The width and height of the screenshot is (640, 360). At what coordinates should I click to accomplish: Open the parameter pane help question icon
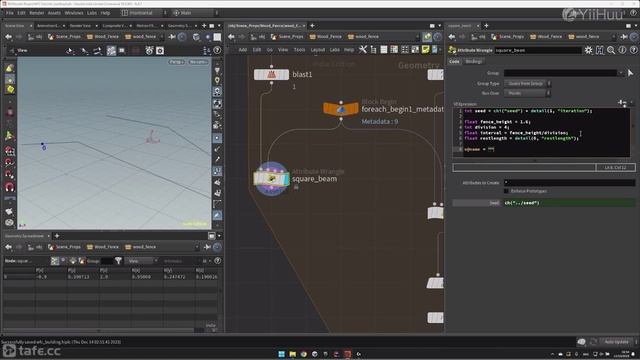coord(633,50)
